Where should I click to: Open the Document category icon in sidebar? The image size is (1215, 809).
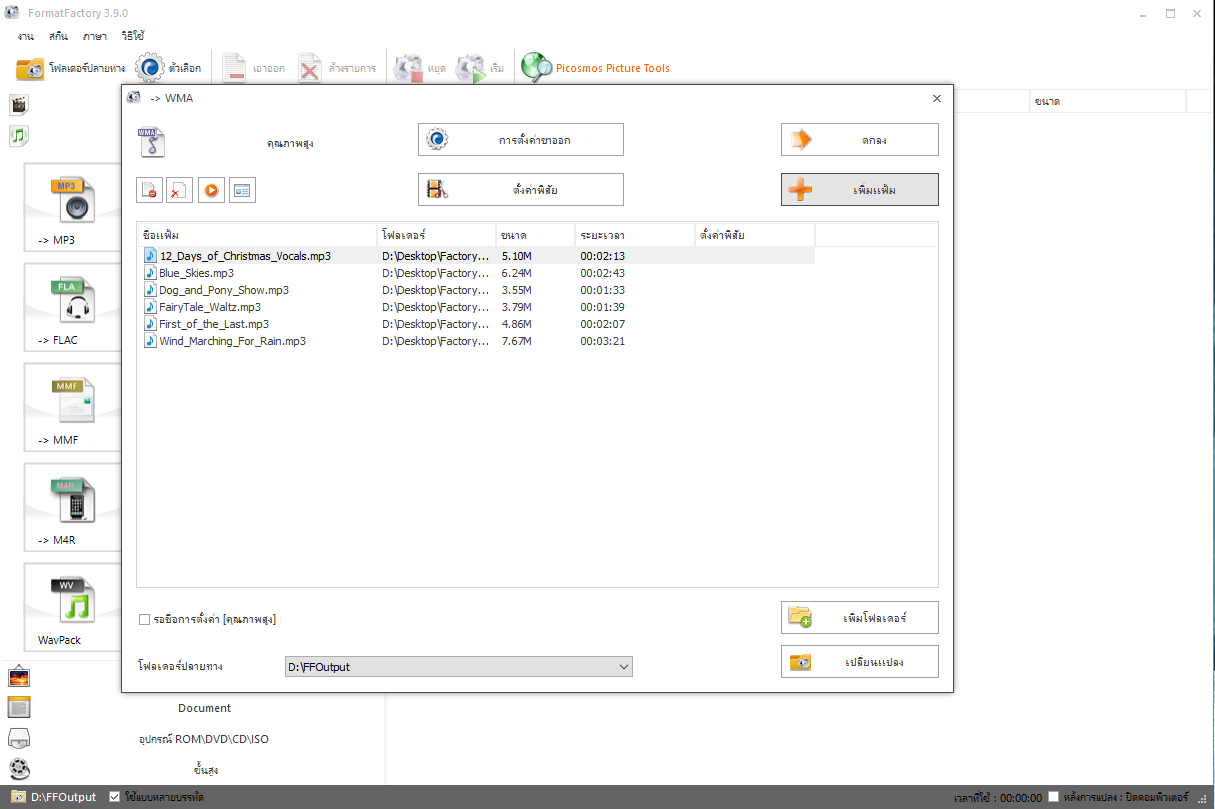[19, 707]
